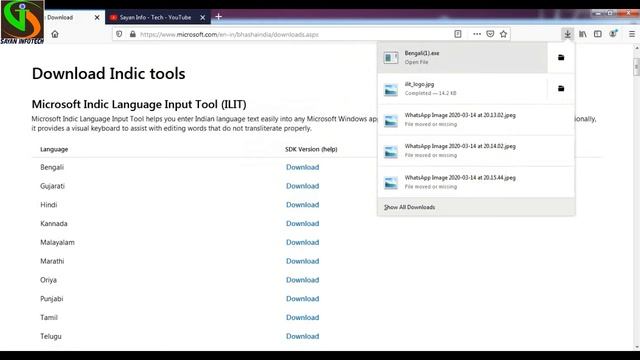Open the Library toolbar icon
Screen dimensions: 640x360
pos(583,34)
